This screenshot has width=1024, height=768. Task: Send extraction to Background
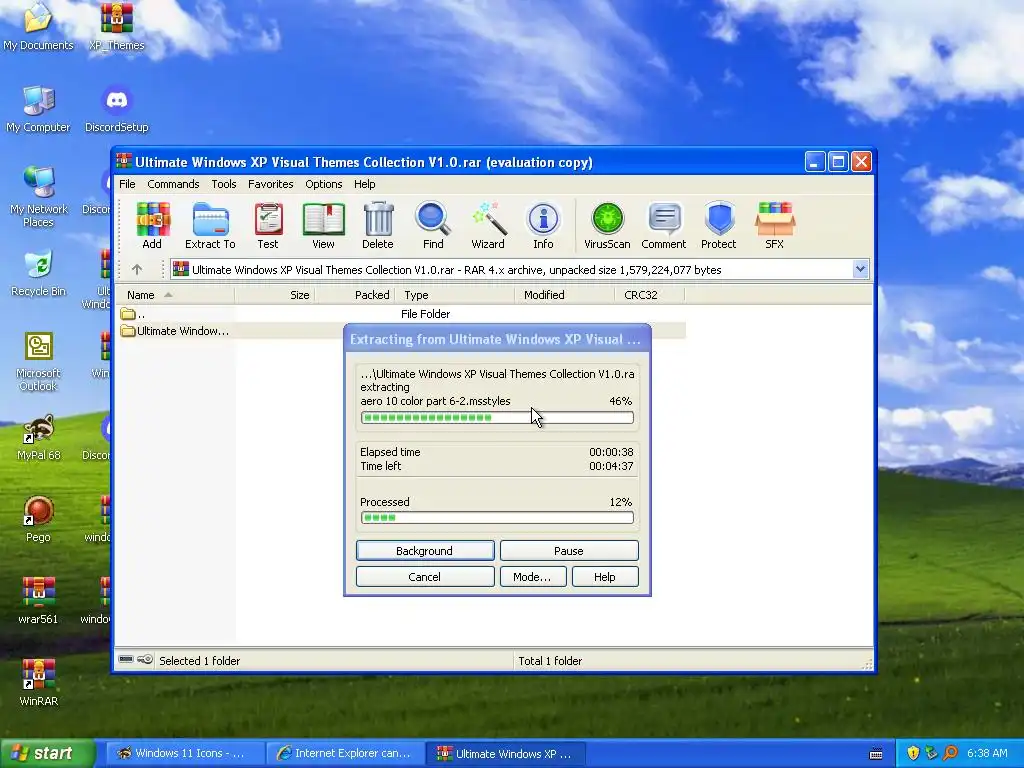click(425, 551)
